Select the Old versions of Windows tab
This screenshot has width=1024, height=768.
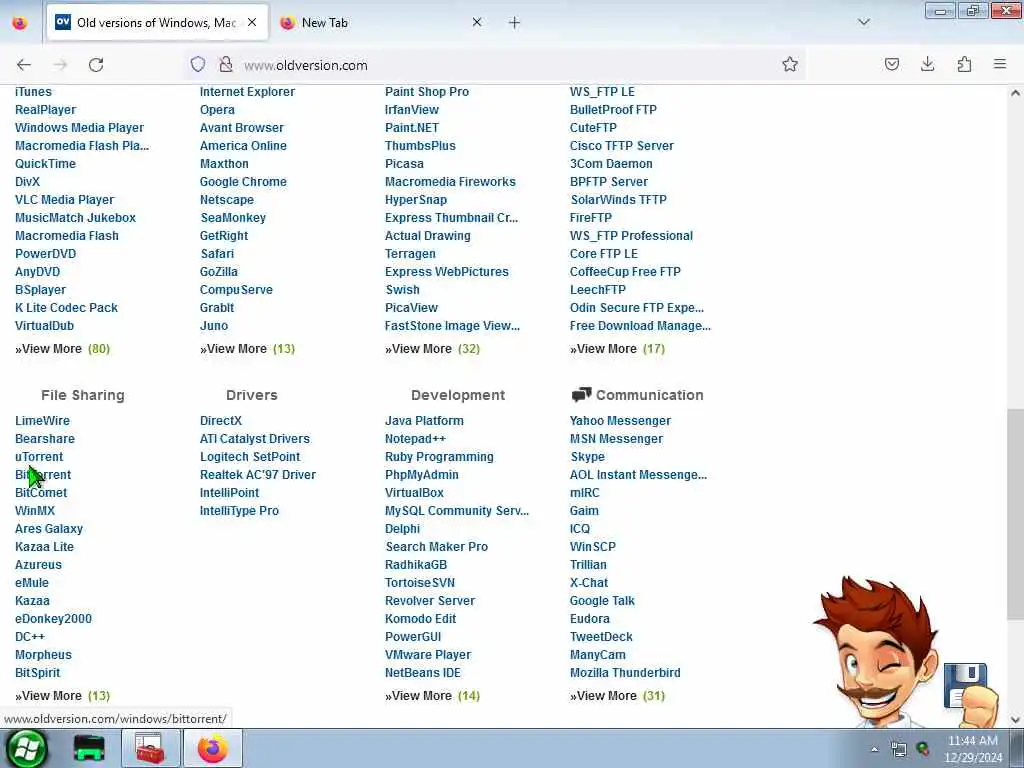[x=157, y=23]
